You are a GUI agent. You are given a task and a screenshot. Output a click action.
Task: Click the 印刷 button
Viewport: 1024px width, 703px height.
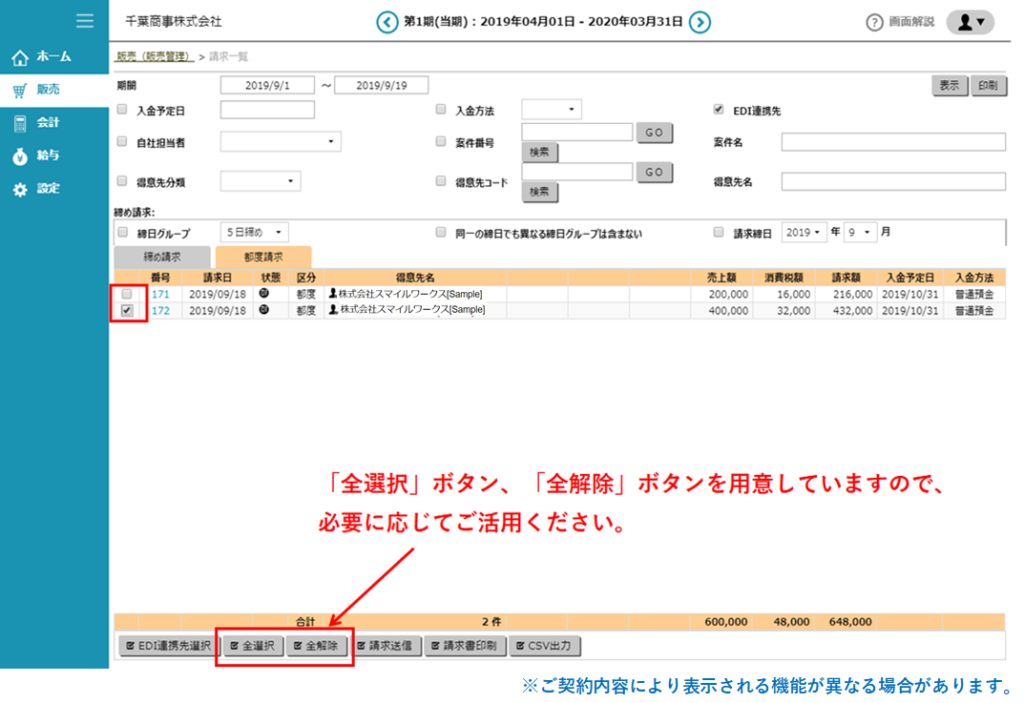pyautogui.click(x=988, y=86)
